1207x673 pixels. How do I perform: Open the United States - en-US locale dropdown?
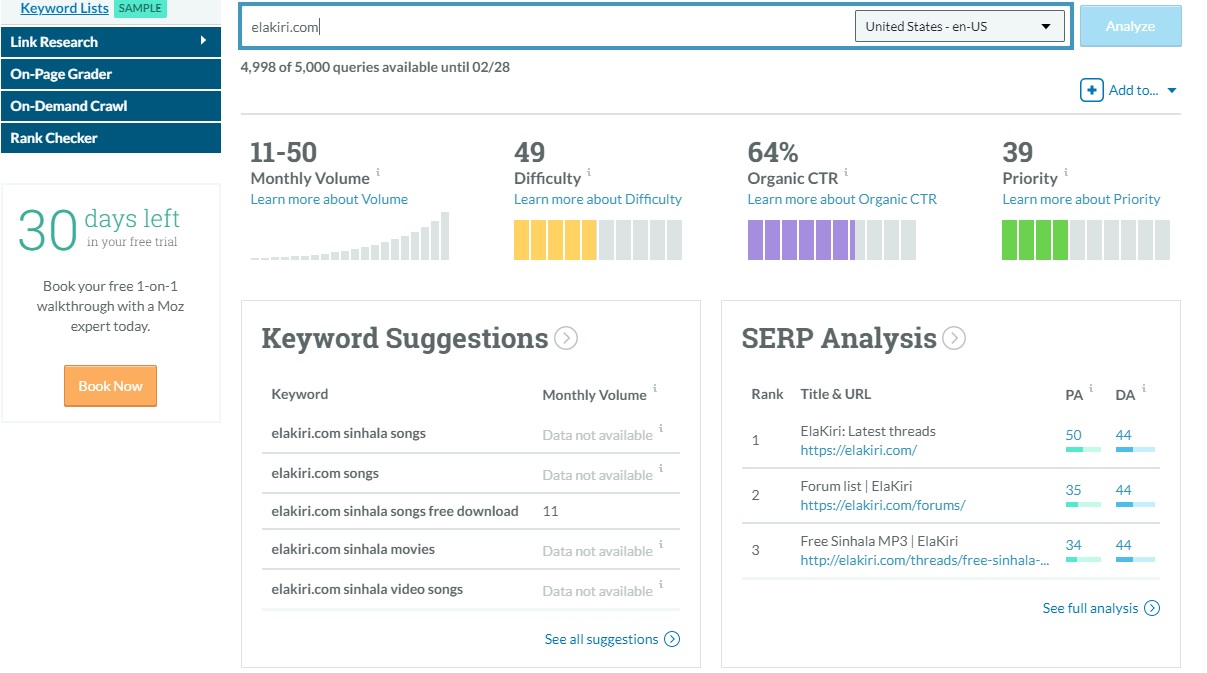tap(960, 27)
